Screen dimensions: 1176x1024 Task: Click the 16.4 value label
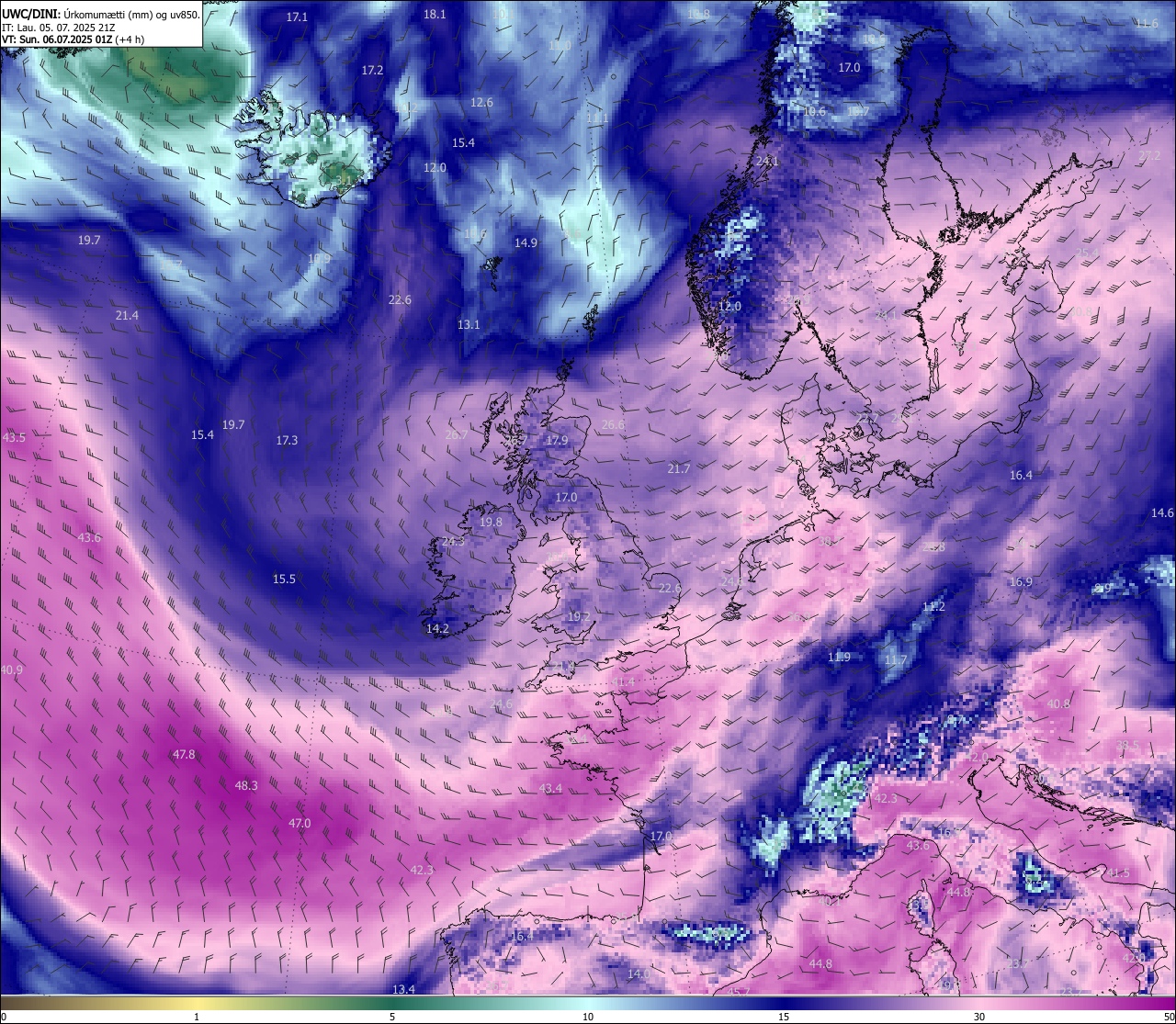point(1021,476)
